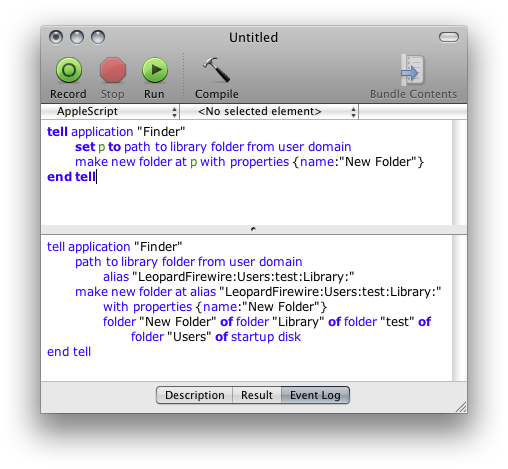The height and width of the screenshot is (469, 508).
Task: Click 'folder "Users" of startup disk' in log
Action: 216,337
